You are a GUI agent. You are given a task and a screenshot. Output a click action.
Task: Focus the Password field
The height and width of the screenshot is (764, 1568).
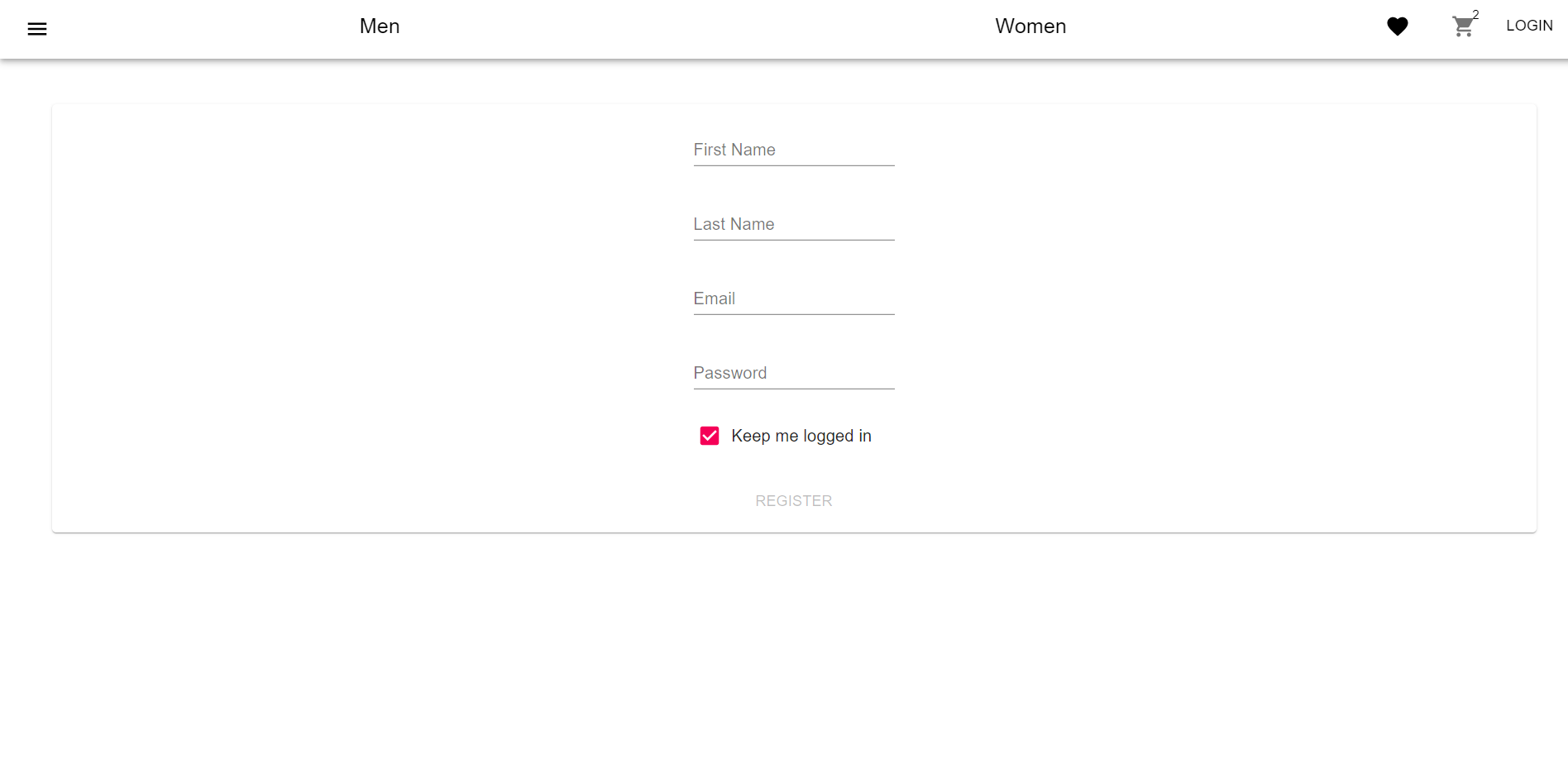click(x=794, y=373)
